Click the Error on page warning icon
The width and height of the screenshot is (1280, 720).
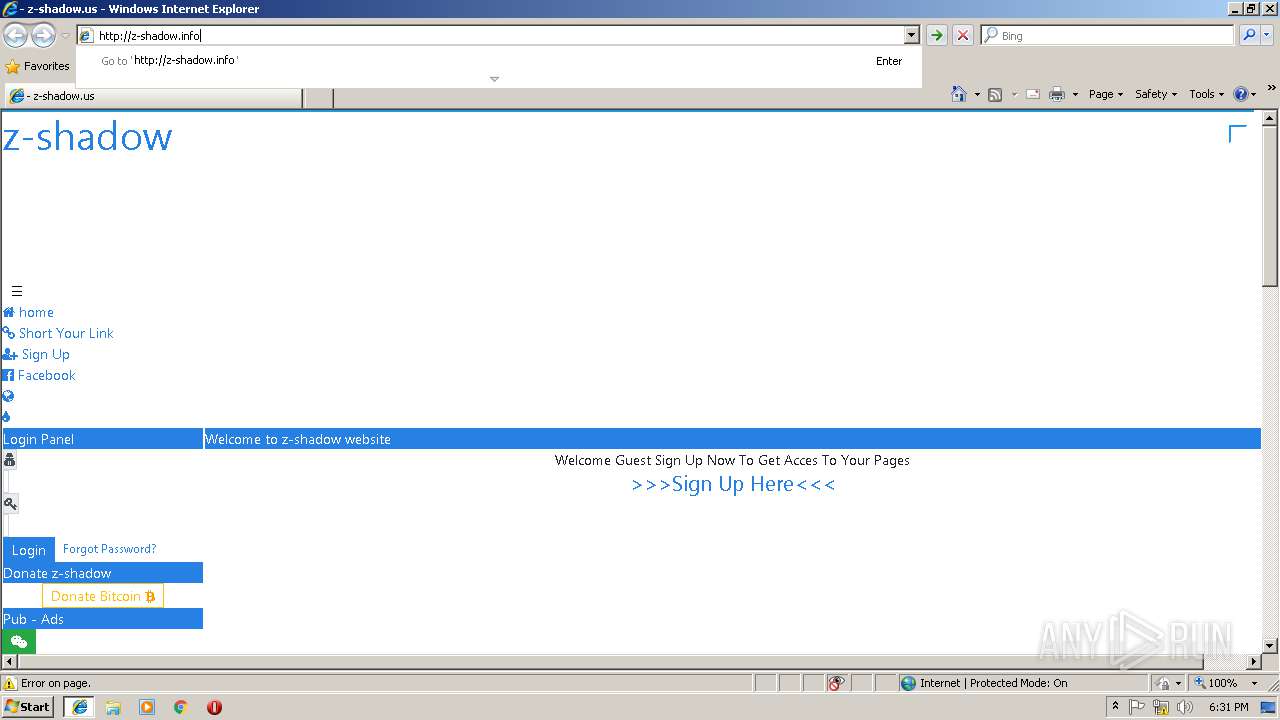coord(10,683)
